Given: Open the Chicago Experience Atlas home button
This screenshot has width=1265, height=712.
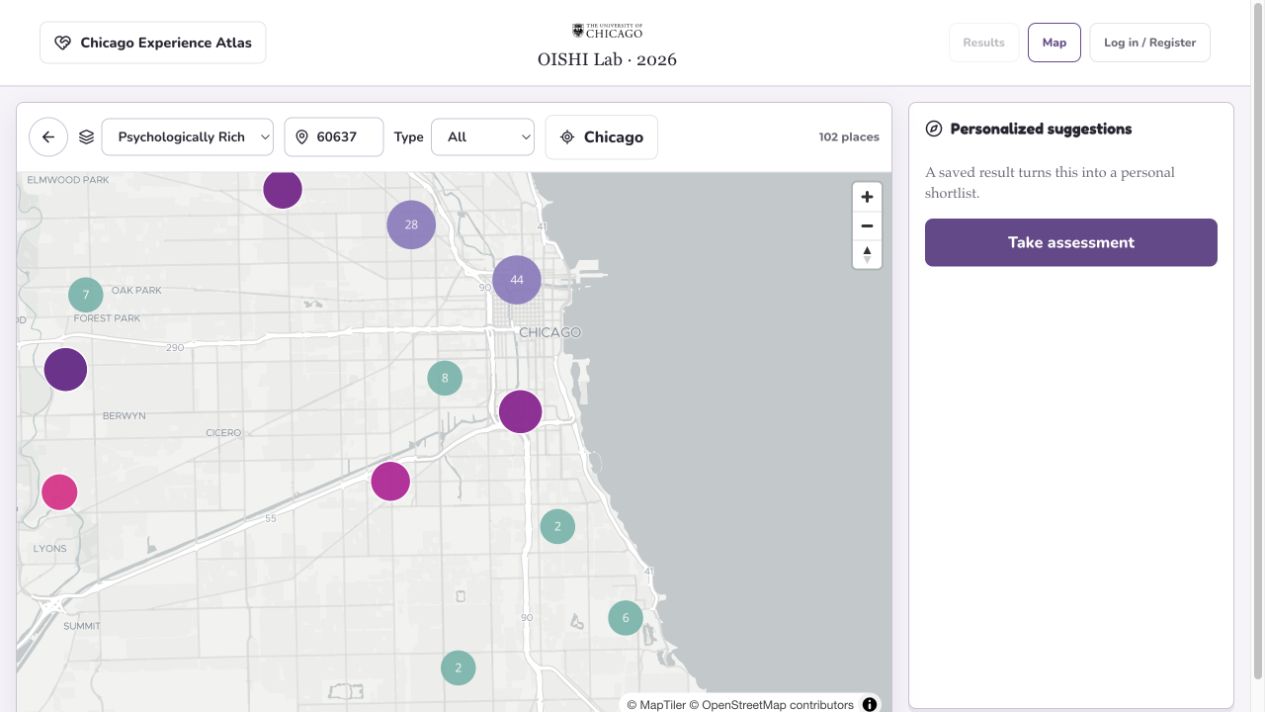Looking at the screenshot, I should tap(153, 43).
